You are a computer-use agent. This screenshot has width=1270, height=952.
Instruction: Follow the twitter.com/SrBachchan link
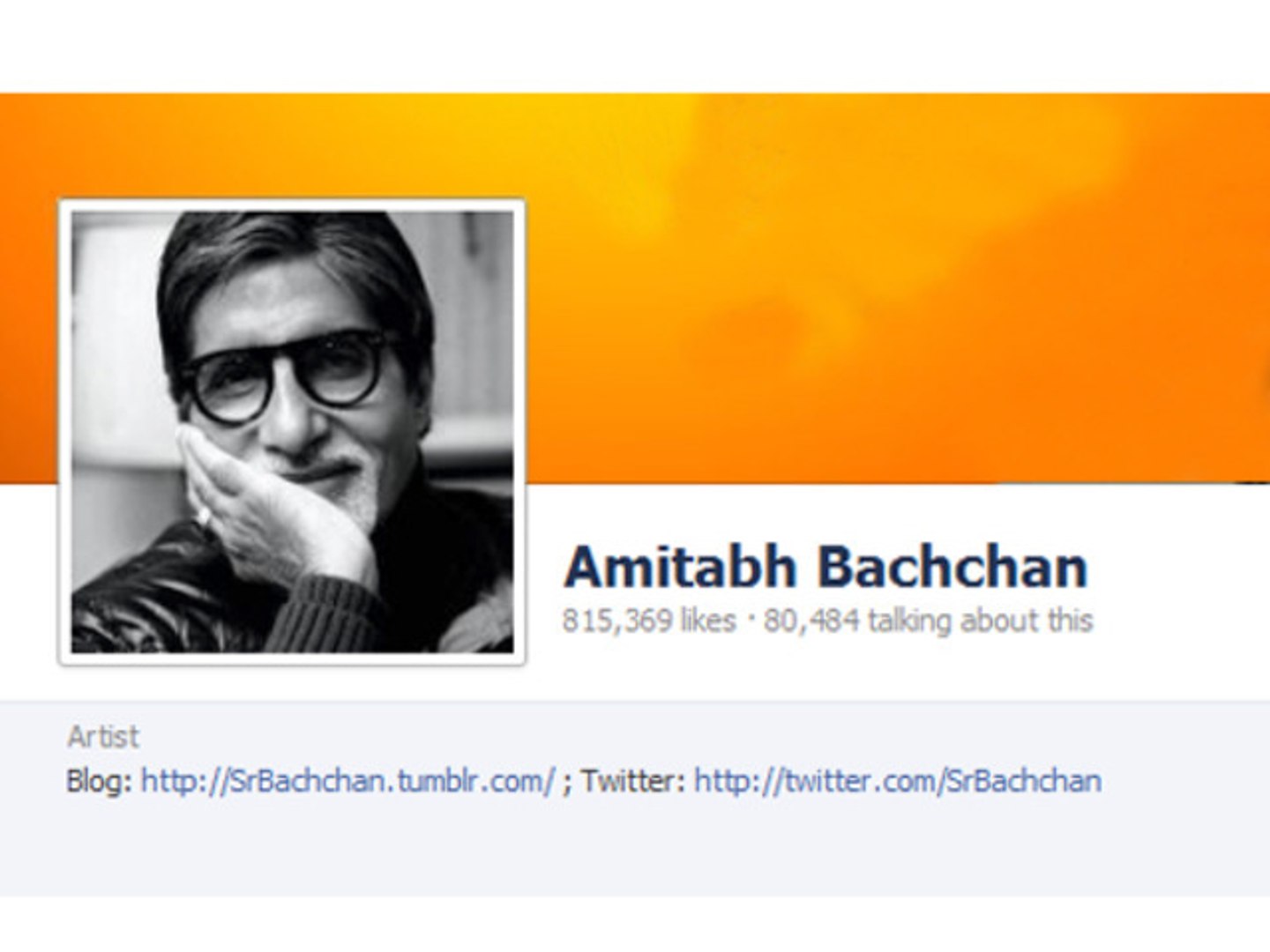pos(898,781)
